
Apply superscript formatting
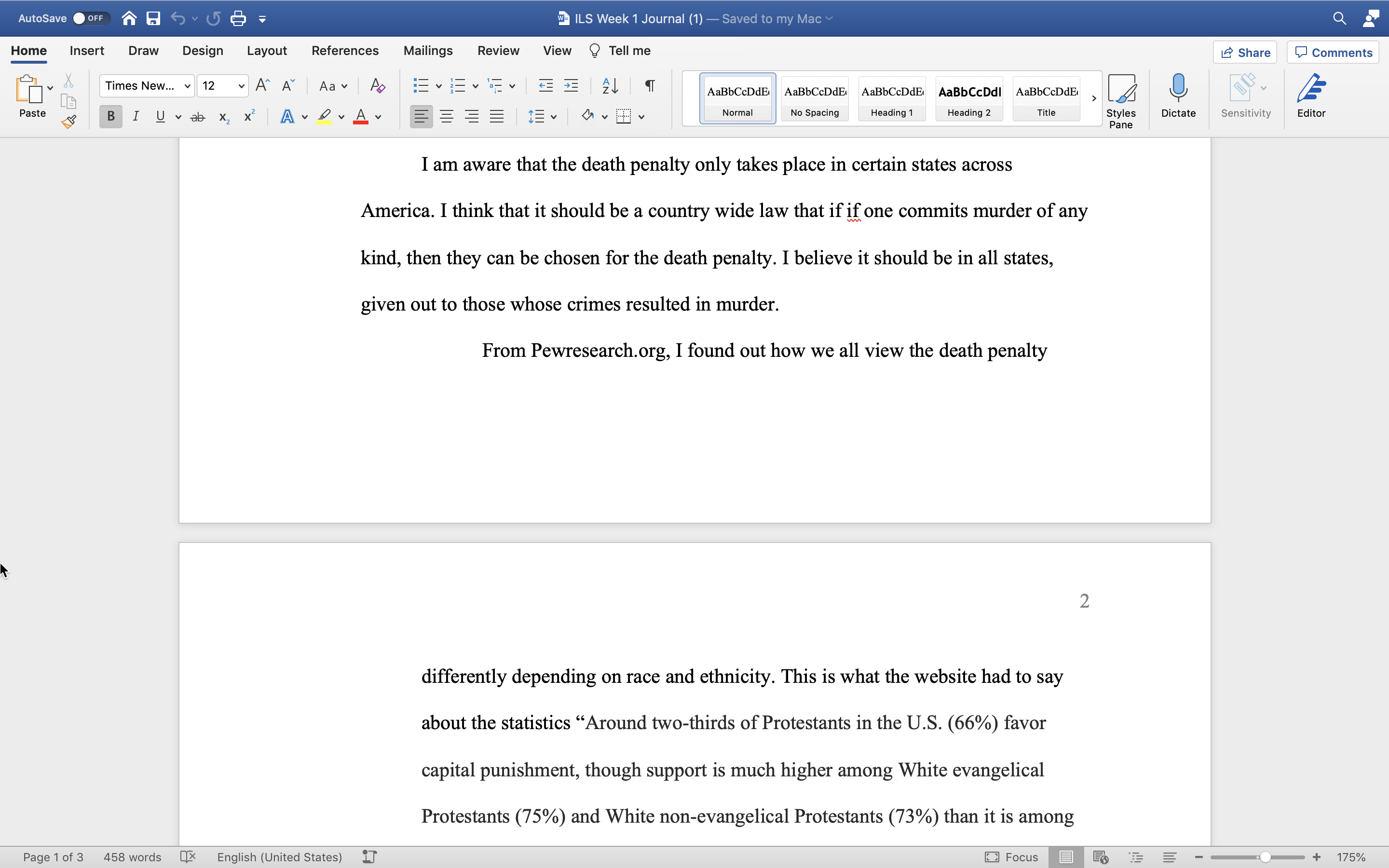pos(248,116)
